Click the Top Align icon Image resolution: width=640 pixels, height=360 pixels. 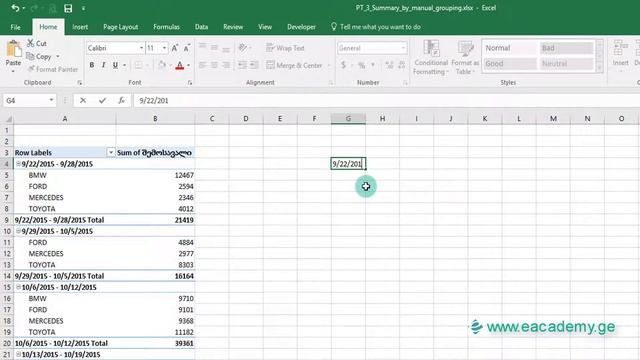[202, 47]
